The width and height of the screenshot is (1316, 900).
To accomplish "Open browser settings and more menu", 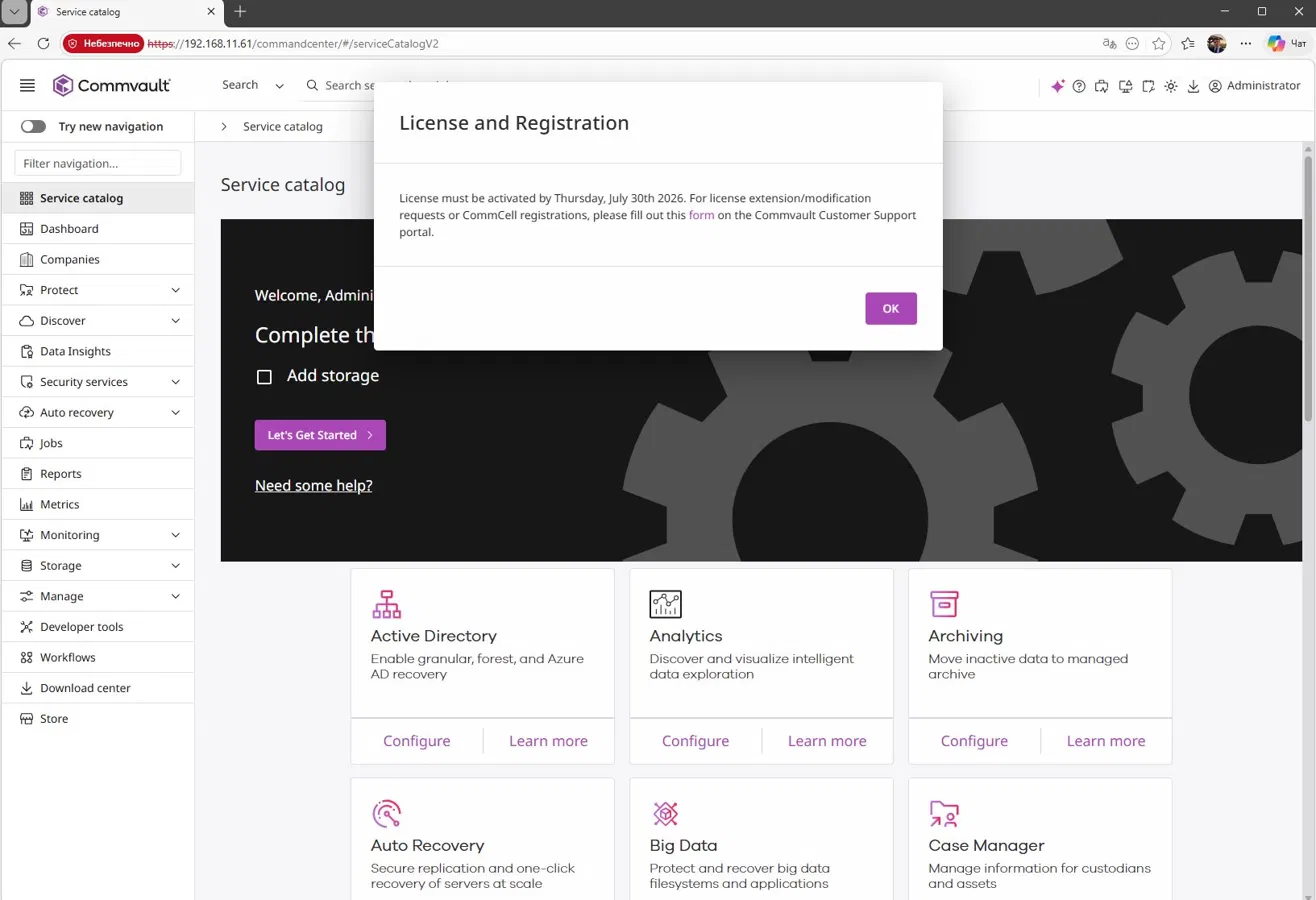I will 1245,44.
